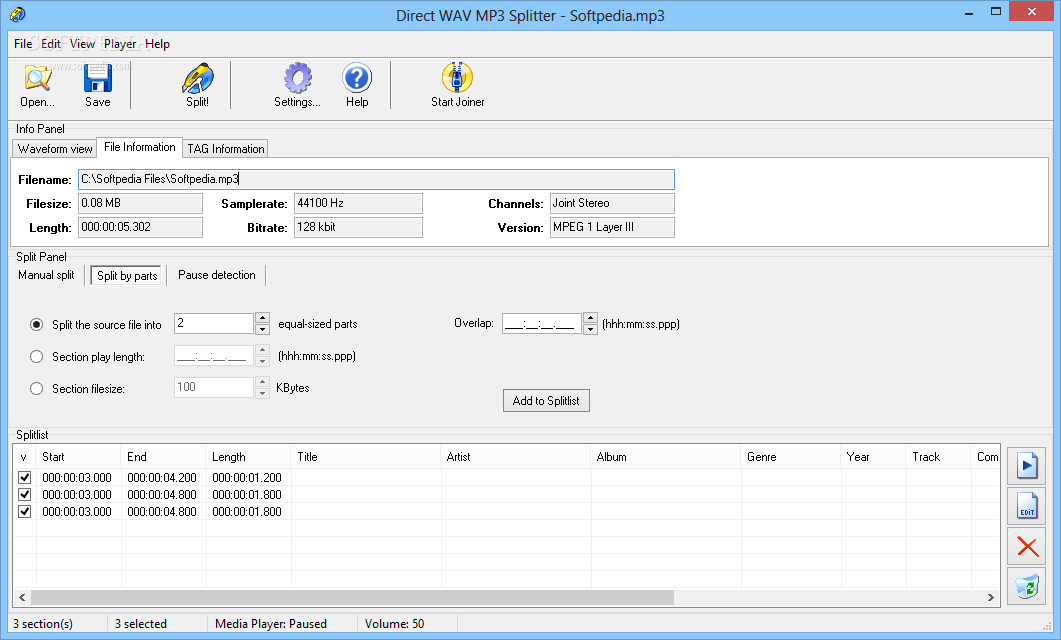Open the View menu
Viewport: 1061px width, 640px height.
(82, 44)
